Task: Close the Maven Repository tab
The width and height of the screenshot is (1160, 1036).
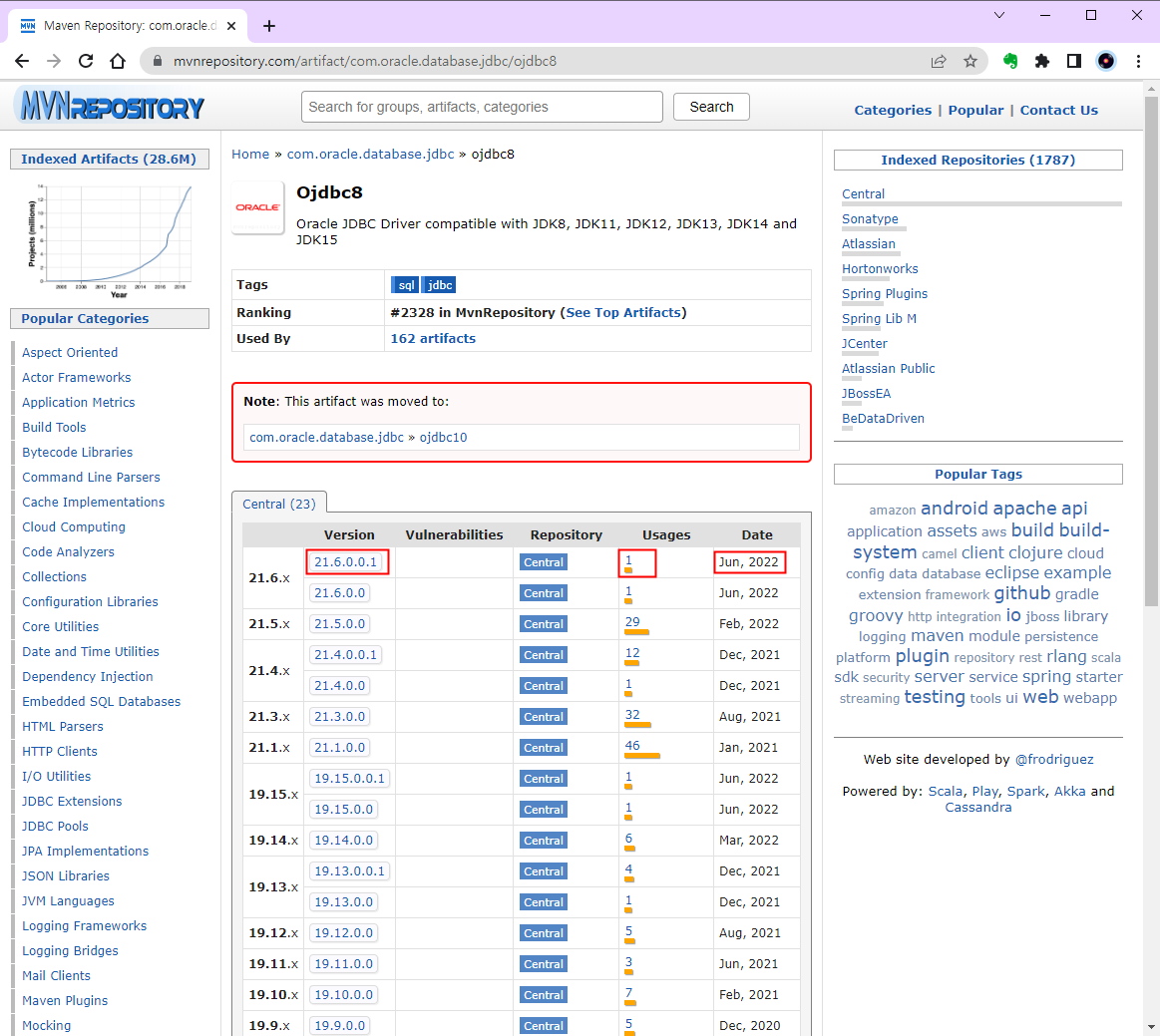Action: click(x=230, y=26)
